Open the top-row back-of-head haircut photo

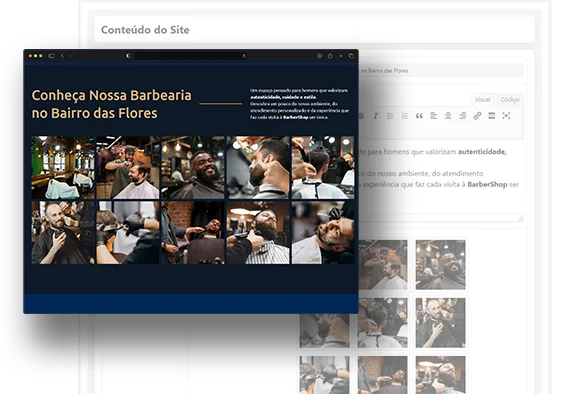(x=323, y=168)
